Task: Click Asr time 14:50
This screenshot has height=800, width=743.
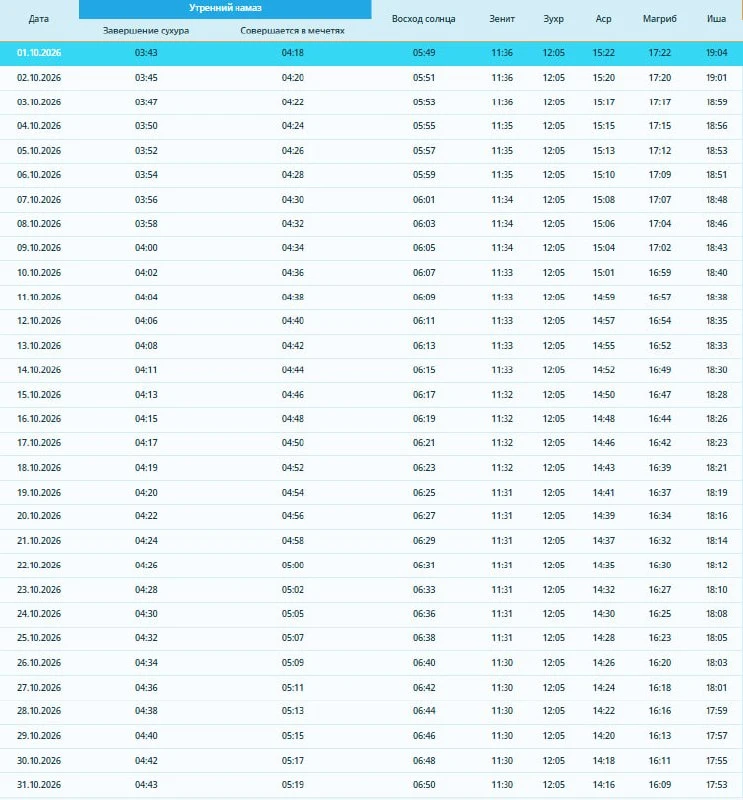Action: tap(604, 394)
